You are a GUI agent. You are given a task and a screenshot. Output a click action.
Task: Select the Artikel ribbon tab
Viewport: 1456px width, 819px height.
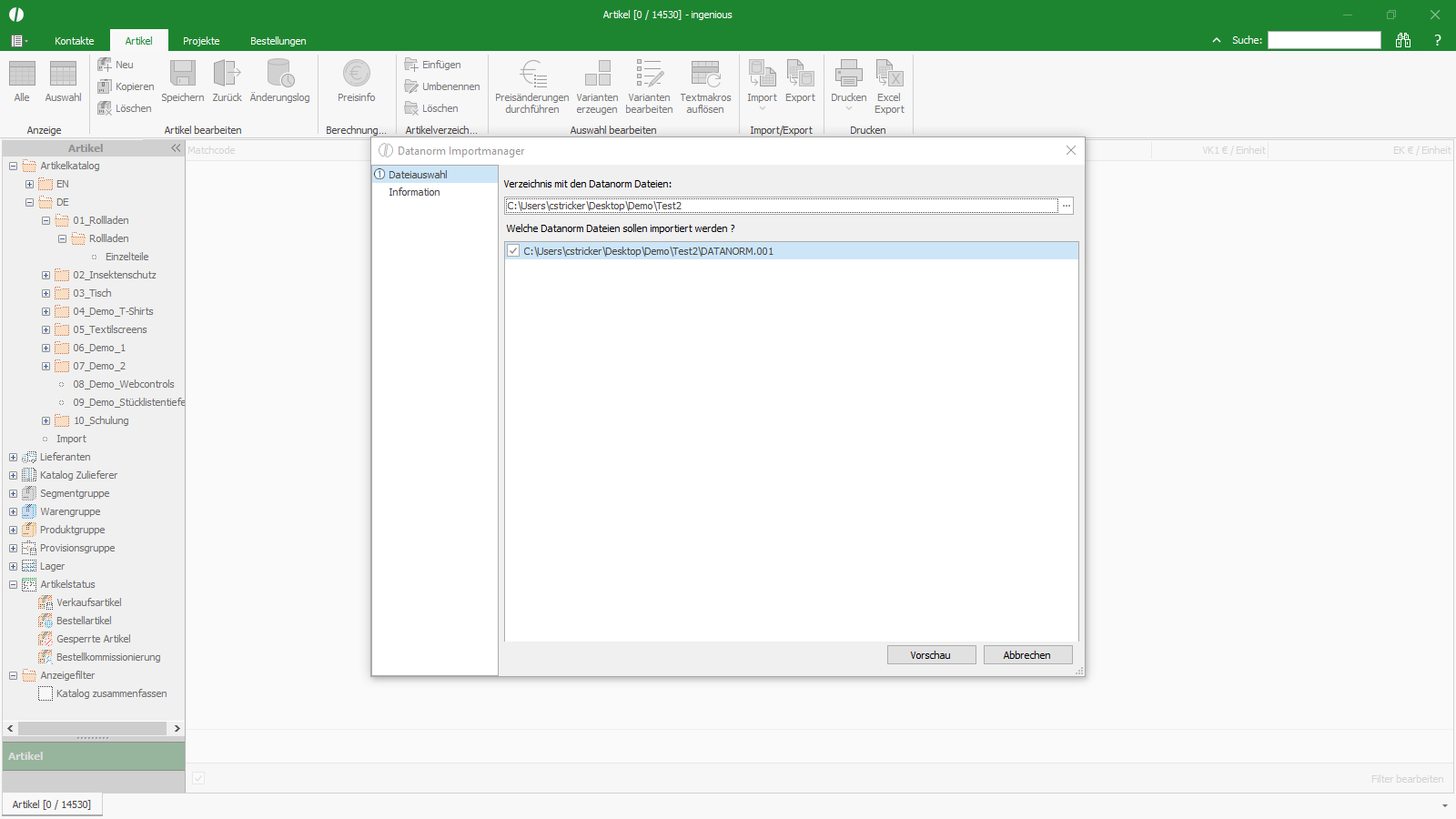pos(139,41)
